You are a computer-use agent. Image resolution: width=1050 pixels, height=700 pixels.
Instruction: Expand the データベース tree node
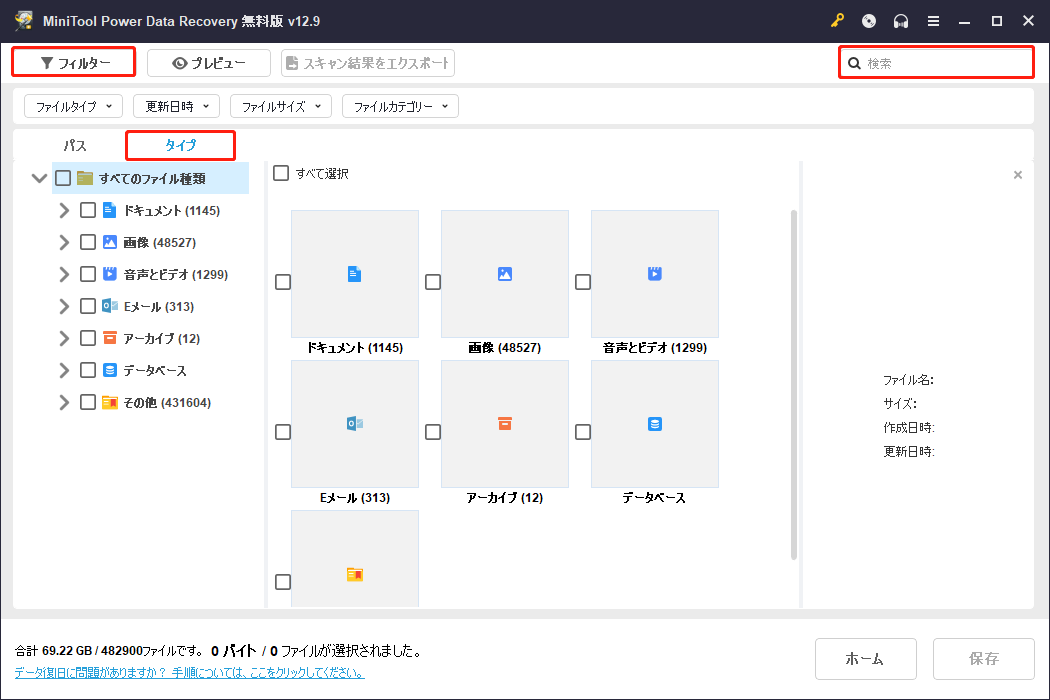(64, 370)
